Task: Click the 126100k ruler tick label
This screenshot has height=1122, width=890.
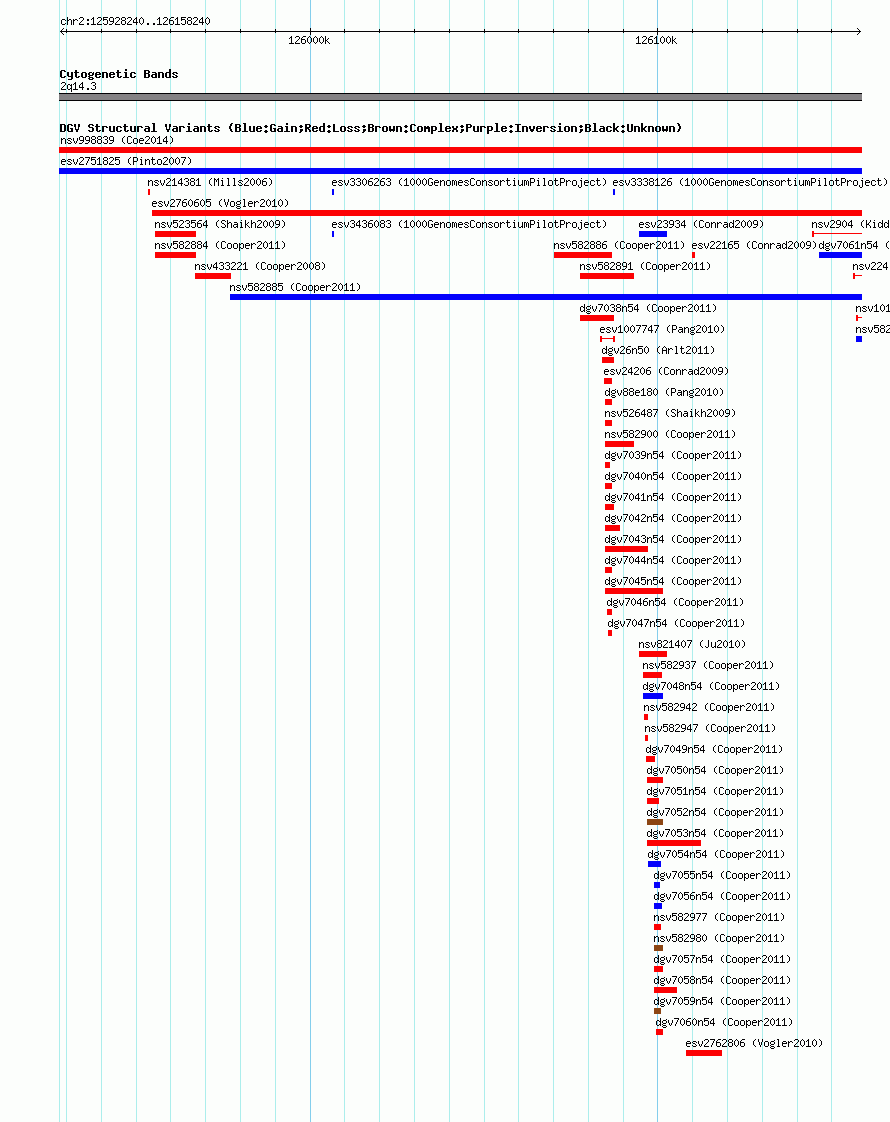Action: 656,40
